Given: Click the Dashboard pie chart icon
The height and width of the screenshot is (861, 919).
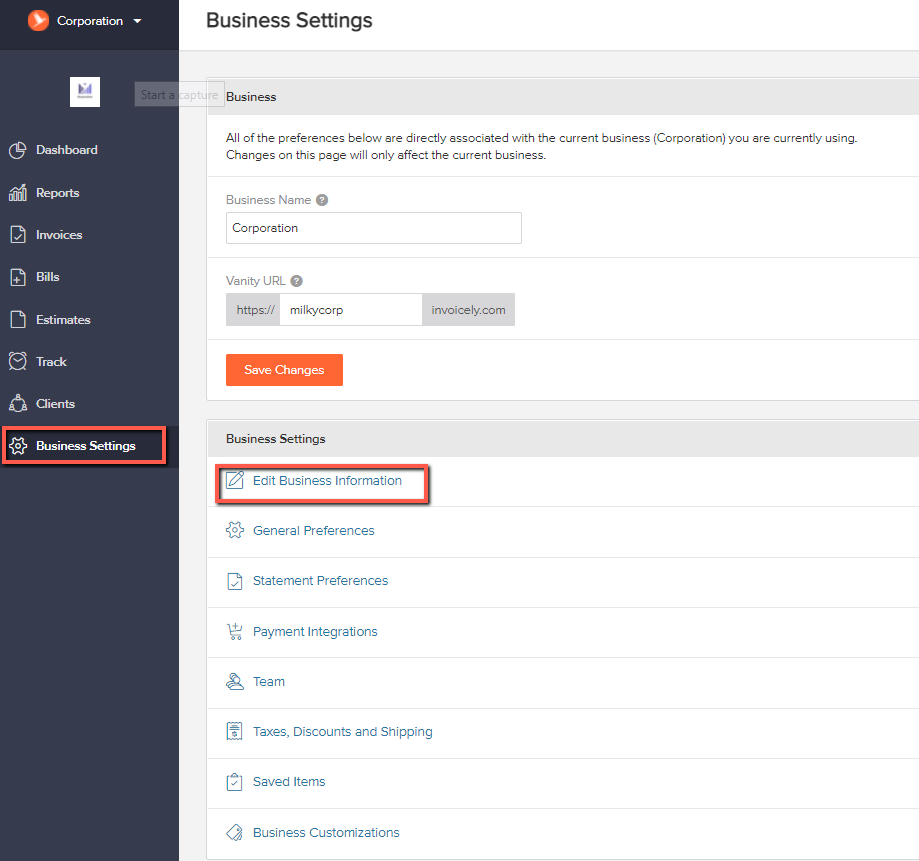Looking at the screenshot, I should 18,150.
